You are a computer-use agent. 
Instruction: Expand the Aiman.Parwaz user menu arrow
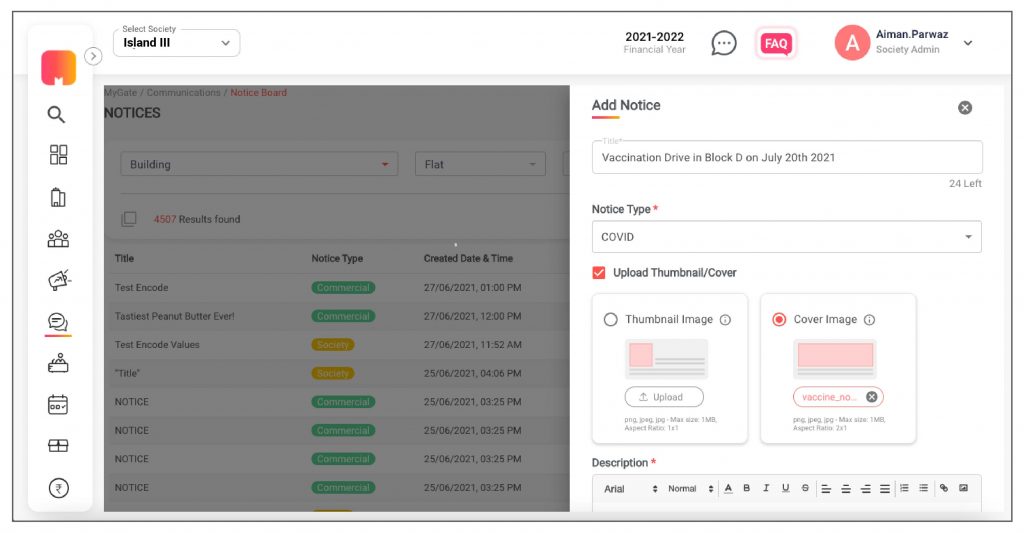[x=968, y=43]
